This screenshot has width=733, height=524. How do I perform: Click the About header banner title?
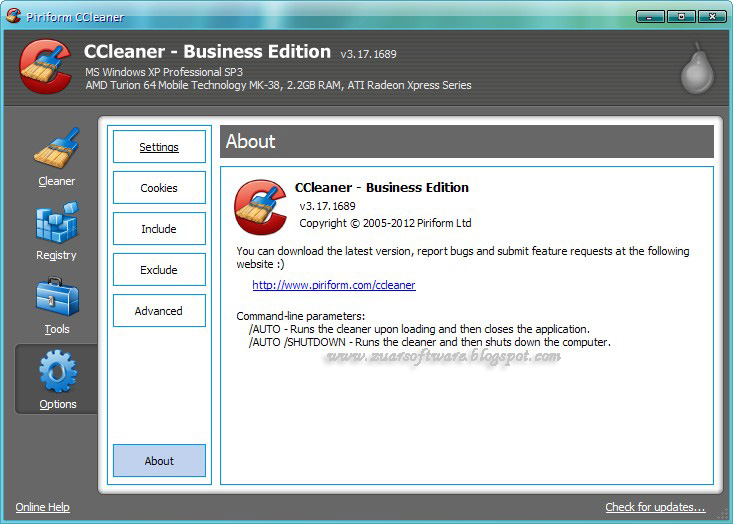pyautogui.click(x=251, y=142)
